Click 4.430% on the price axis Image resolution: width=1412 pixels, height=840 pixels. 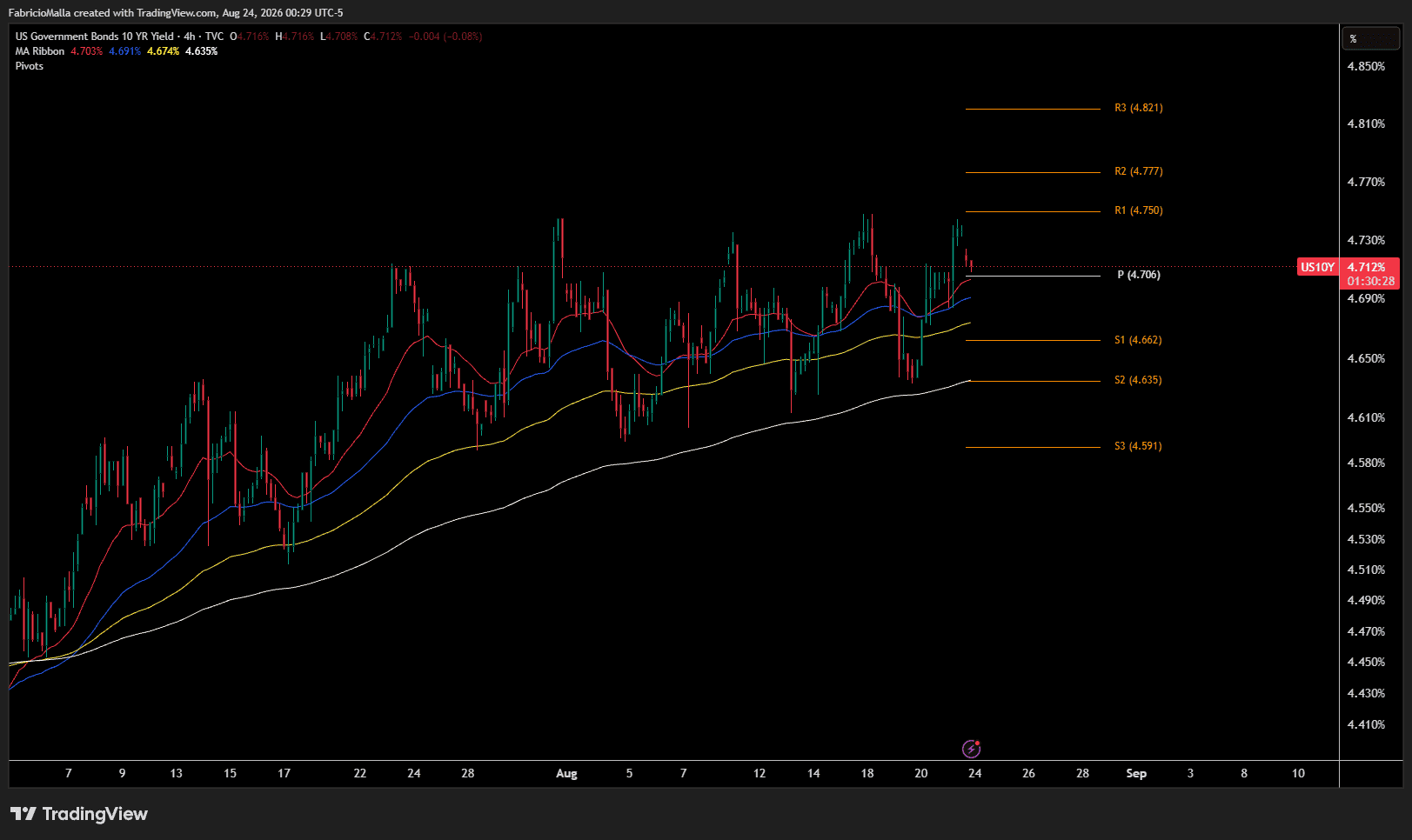pos(1367,693)
